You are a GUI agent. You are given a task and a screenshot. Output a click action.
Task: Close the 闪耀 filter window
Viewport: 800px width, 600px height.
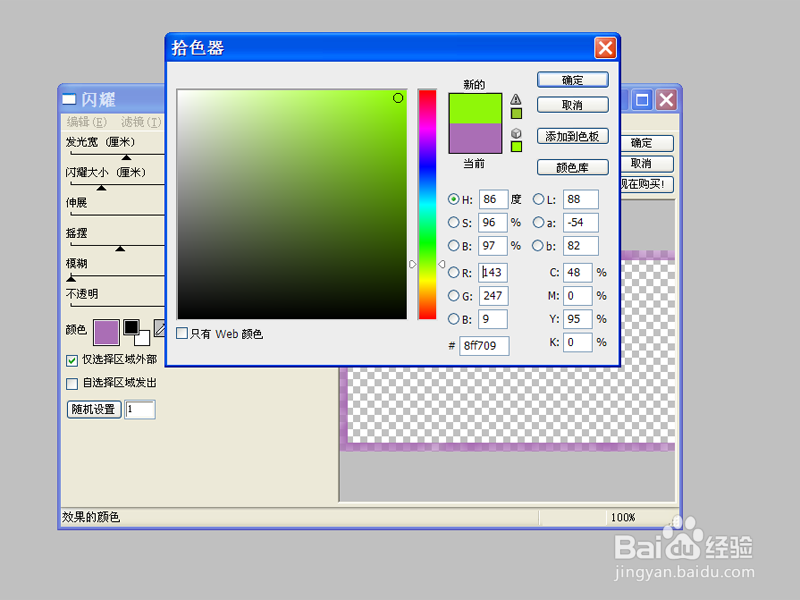[x=666, y=99]
